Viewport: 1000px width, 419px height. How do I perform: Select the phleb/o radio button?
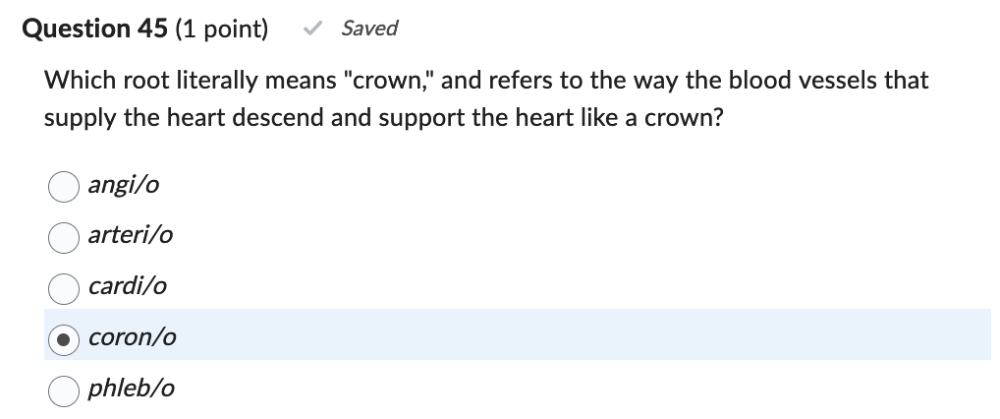(x=64, y=388)
